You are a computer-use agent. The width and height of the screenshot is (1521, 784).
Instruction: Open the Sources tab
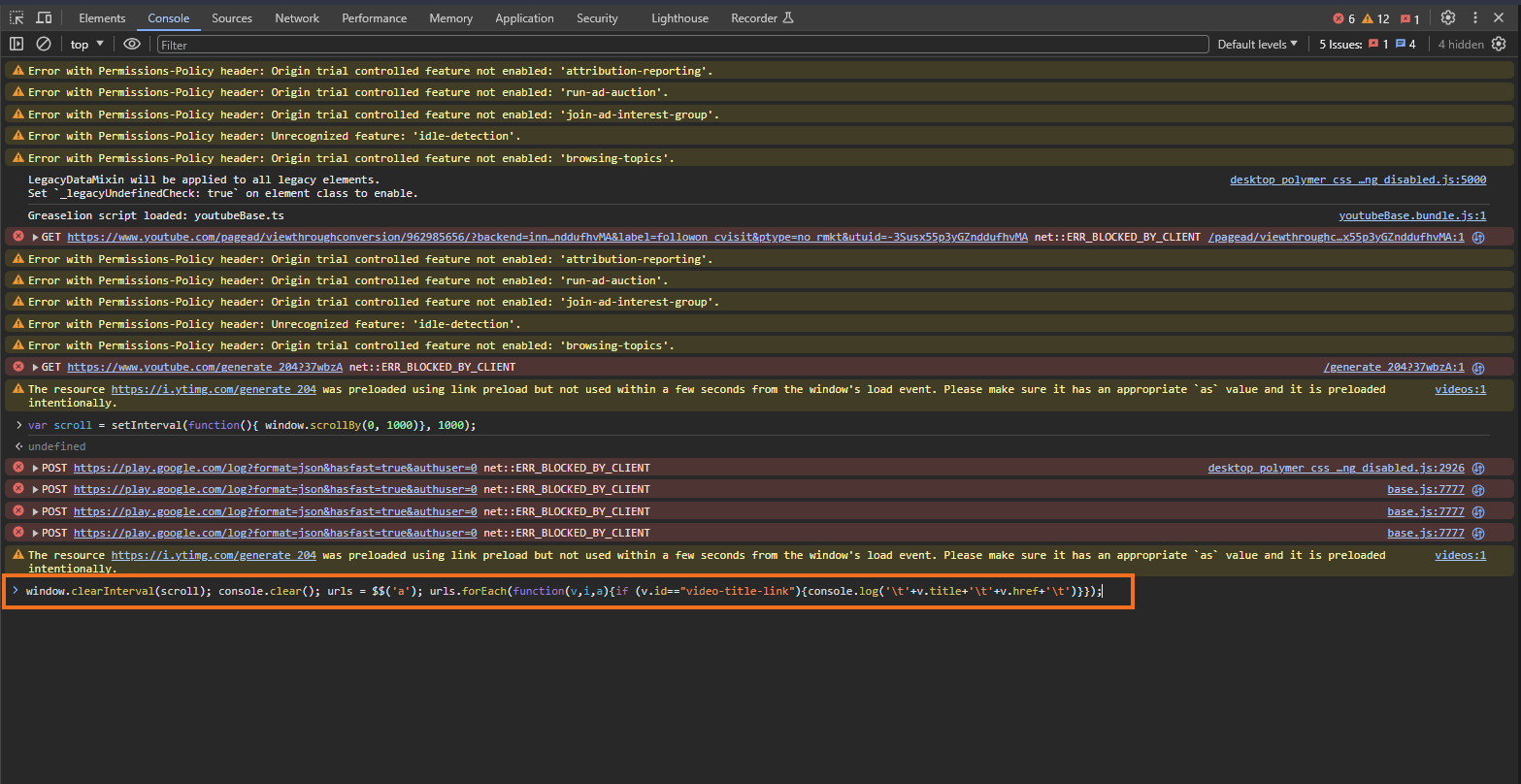pyautogui.click(x=232, y=18)
